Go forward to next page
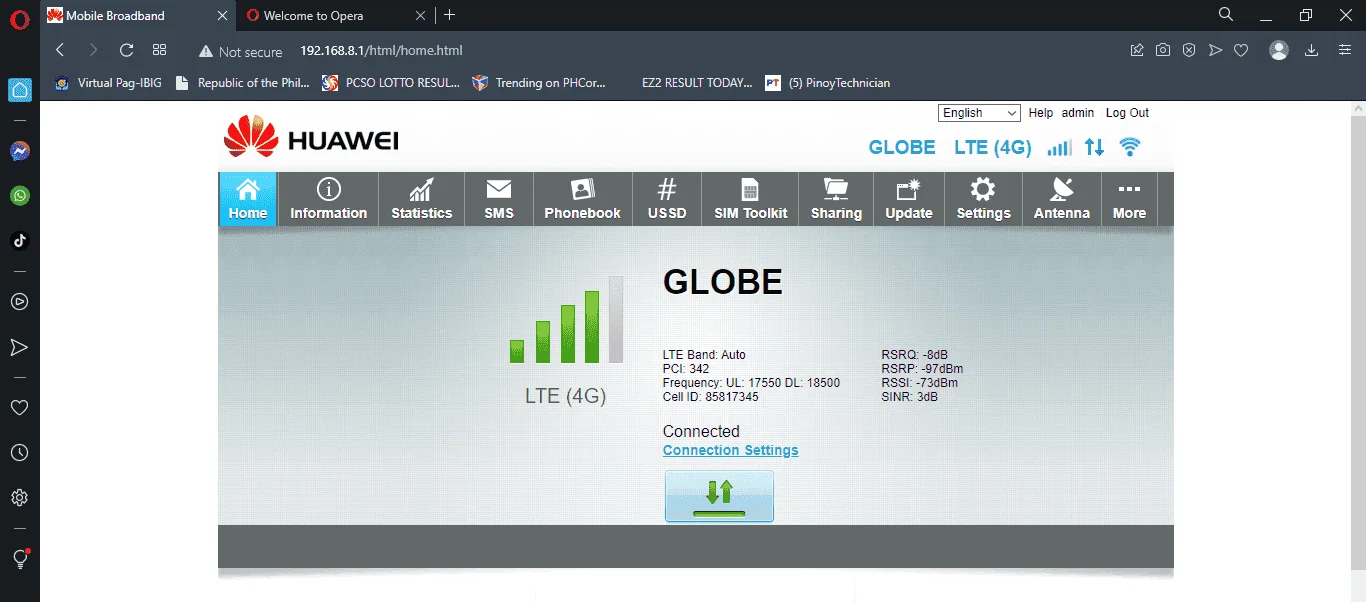 click(x=93, y=50)
